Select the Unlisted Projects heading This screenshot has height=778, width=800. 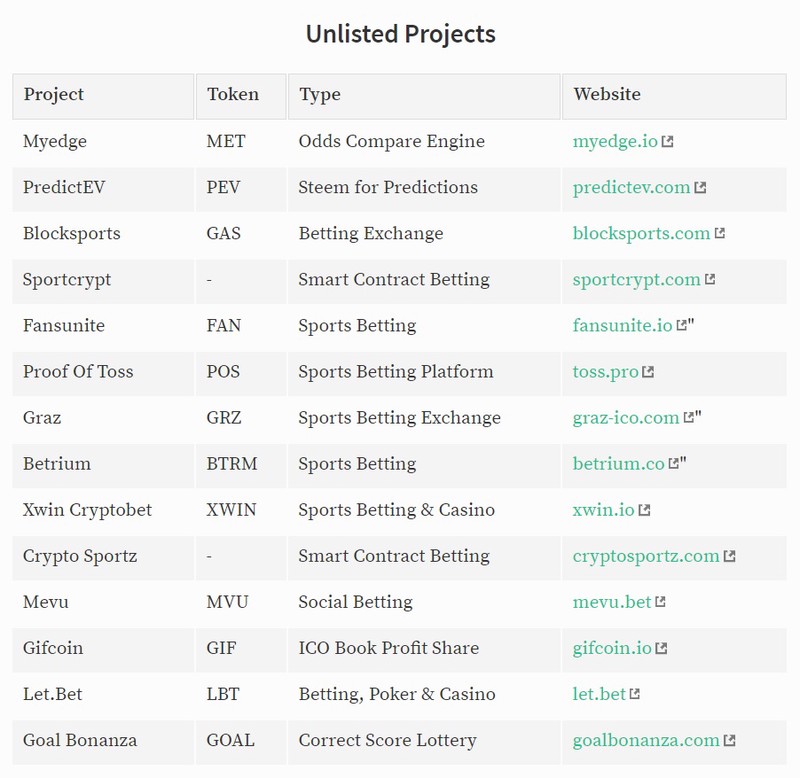(401, 34)
